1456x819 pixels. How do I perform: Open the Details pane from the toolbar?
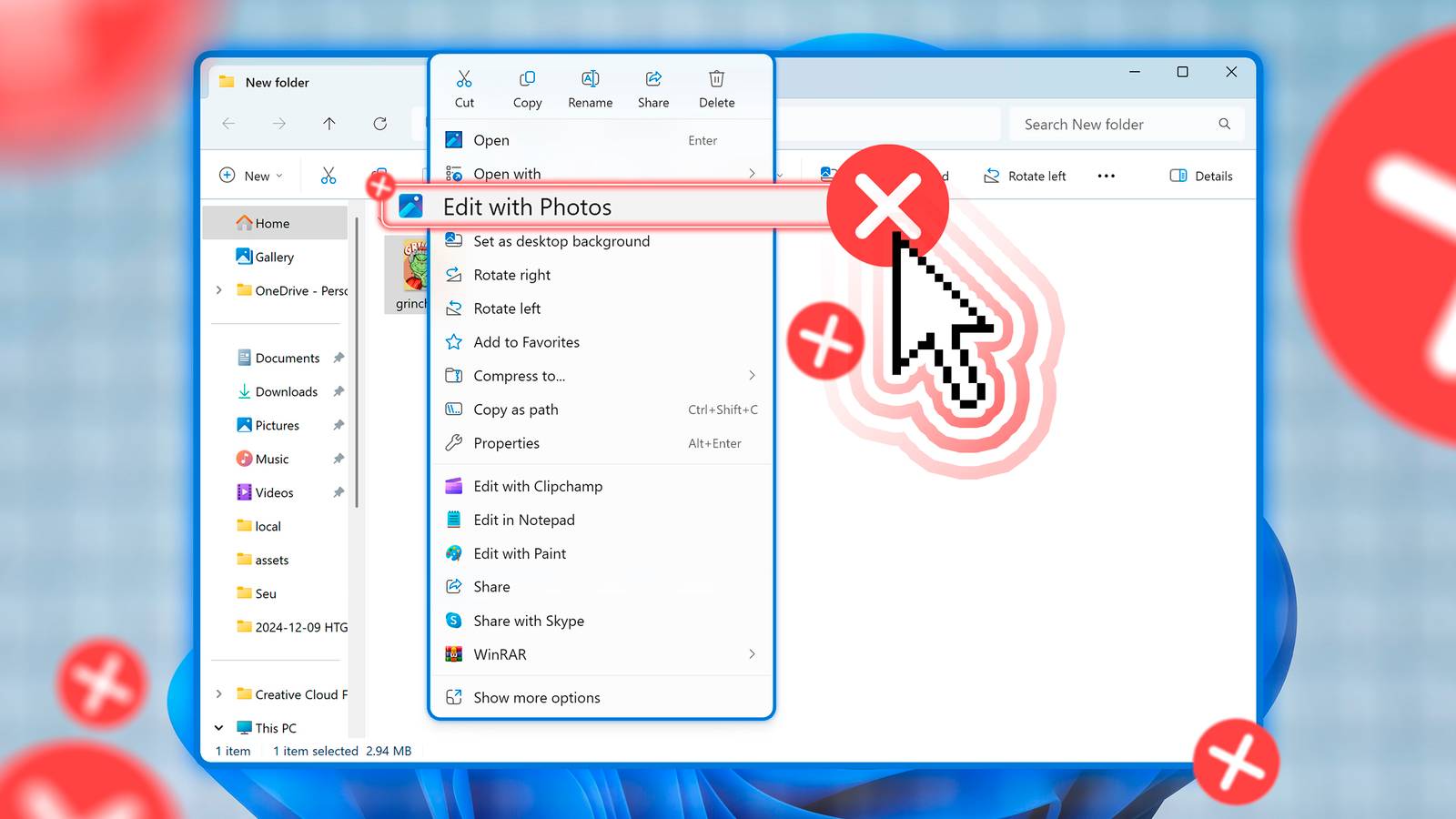point(1199,175)
